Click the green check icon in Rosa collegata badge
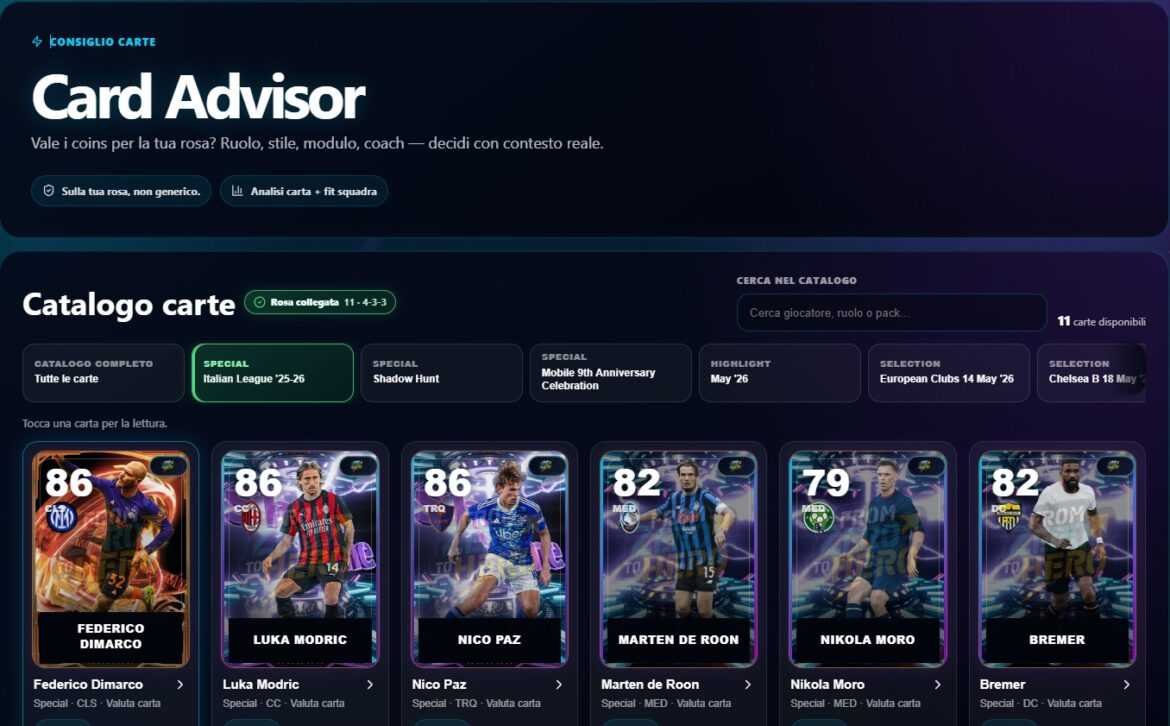Screen dimensions: 1170x726 260,302
